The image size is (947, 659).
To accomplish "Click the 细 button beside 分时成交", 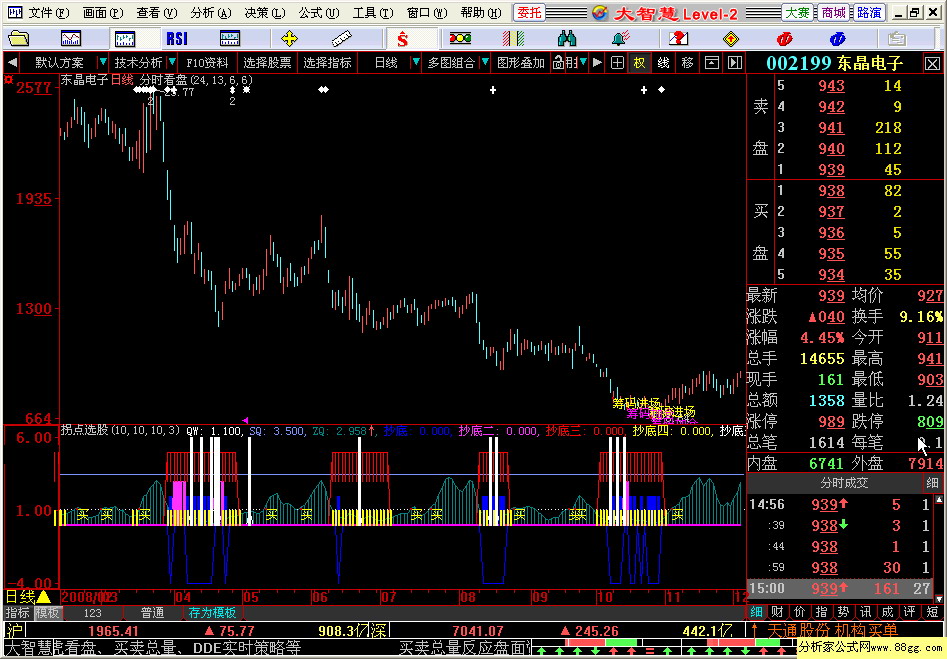I will pyautogui.click(x=932, y=482).
